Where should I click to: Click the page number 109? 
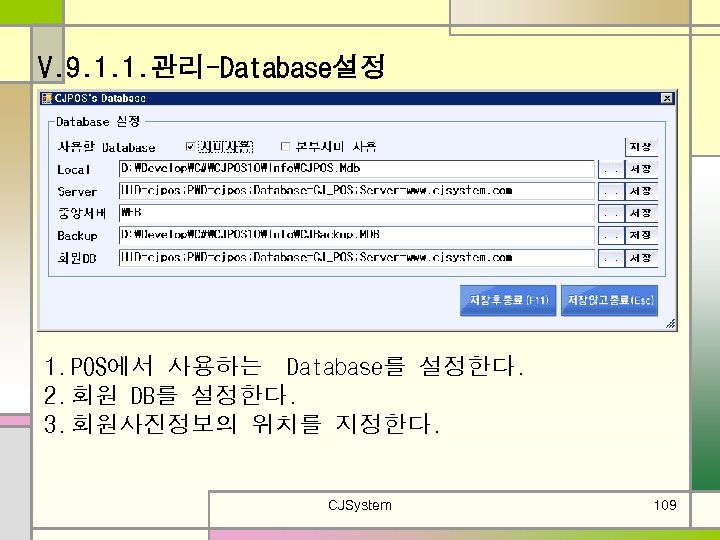(665, 505)
